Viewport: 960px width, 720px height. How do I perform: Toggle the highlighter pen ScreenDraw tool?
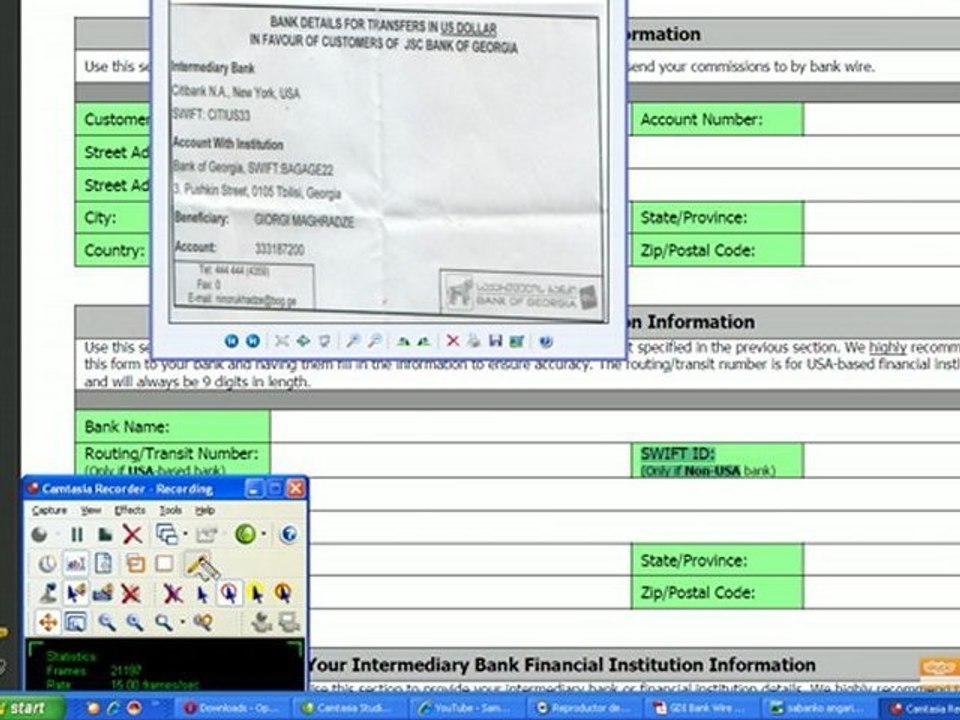pos(197,563)
